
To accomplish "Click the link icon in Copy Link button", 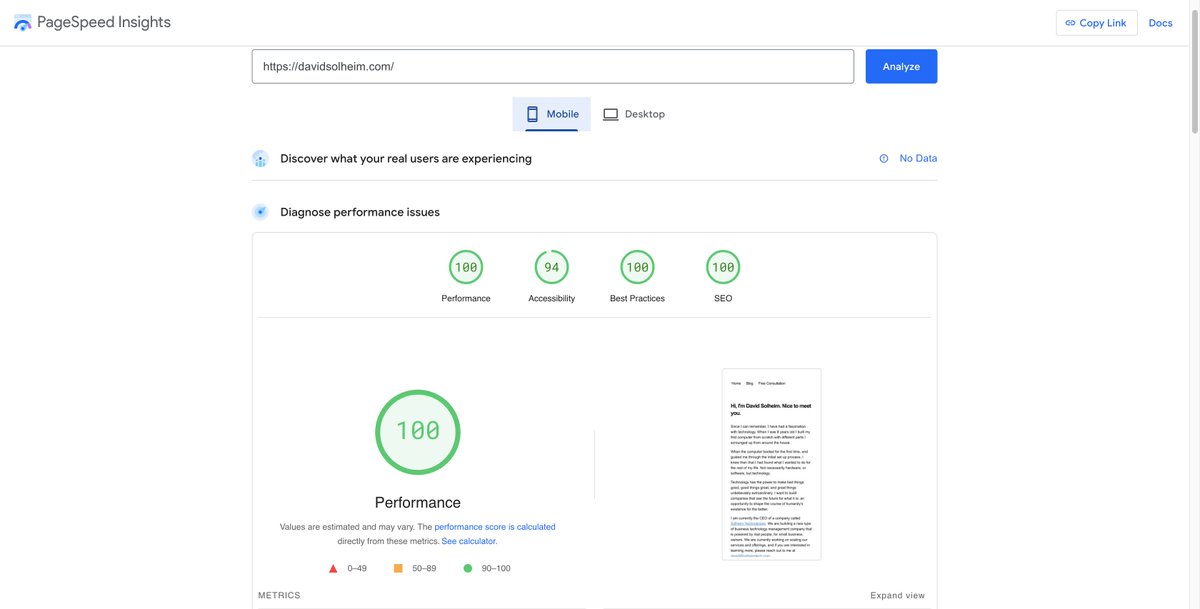I will (x=1070, y=23).
